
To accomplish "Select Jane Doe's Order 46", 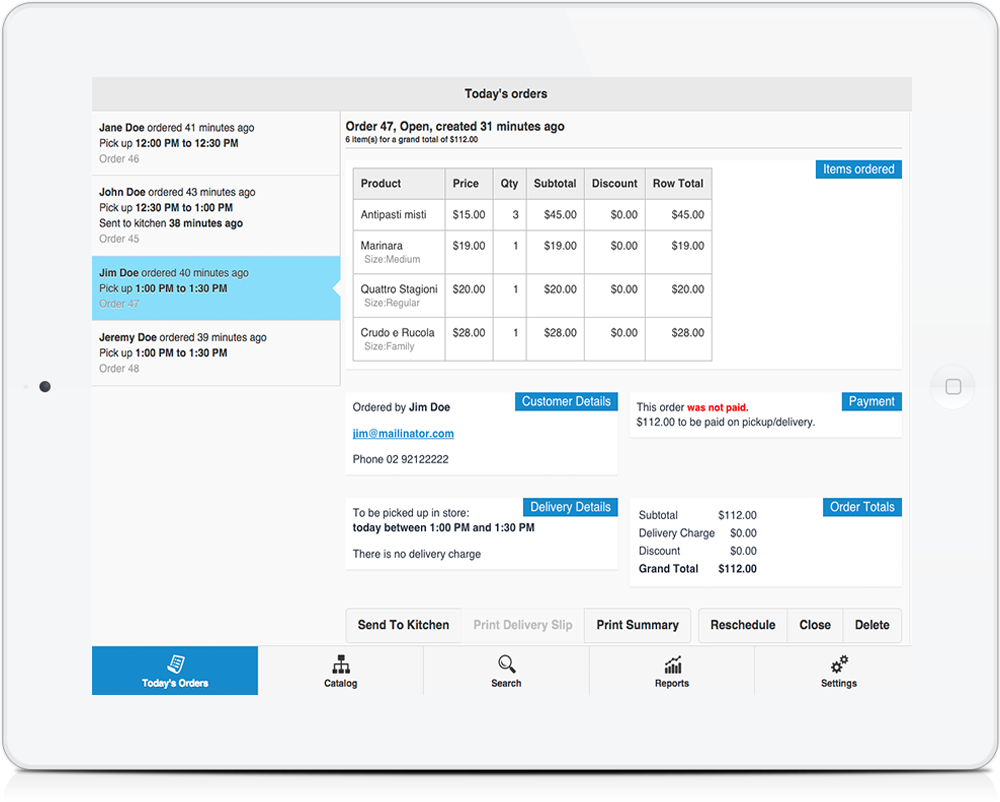I will pyautogui.click(x=215, y=143).
